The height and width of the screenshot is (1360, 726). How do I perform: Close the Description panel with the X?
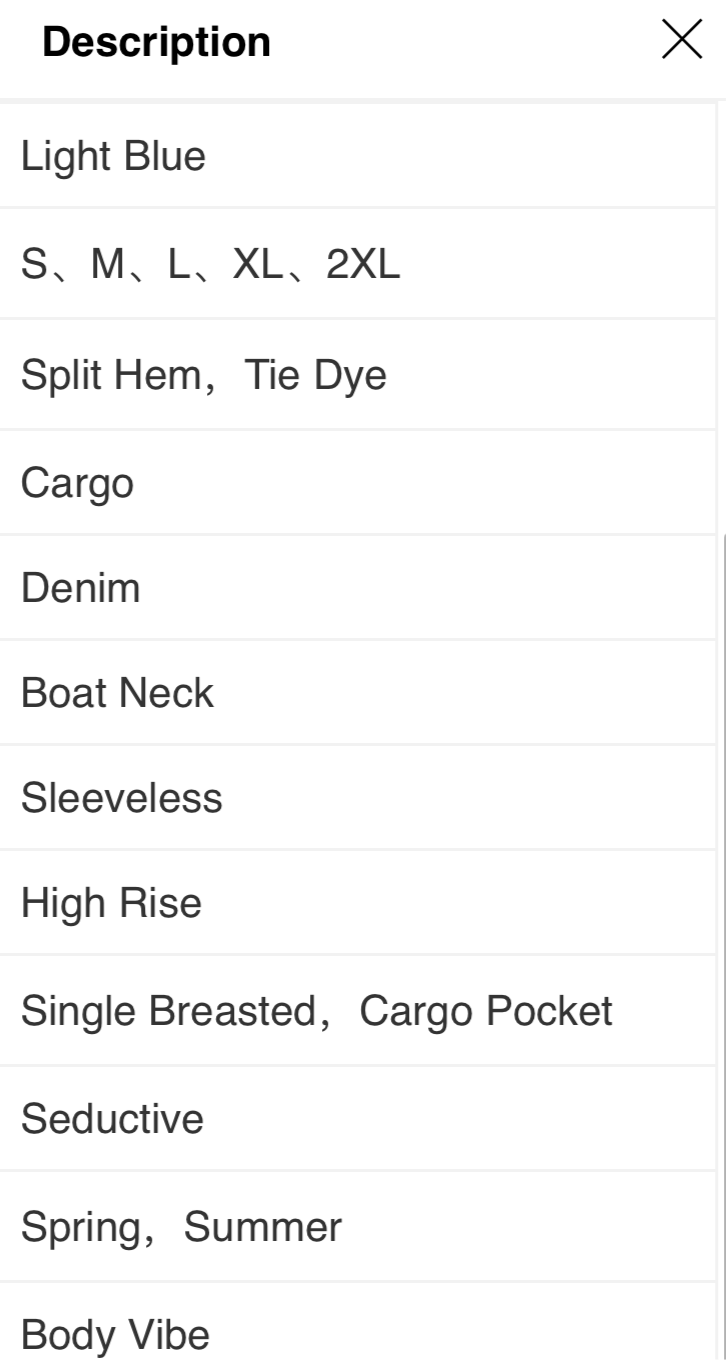[681, 42]
